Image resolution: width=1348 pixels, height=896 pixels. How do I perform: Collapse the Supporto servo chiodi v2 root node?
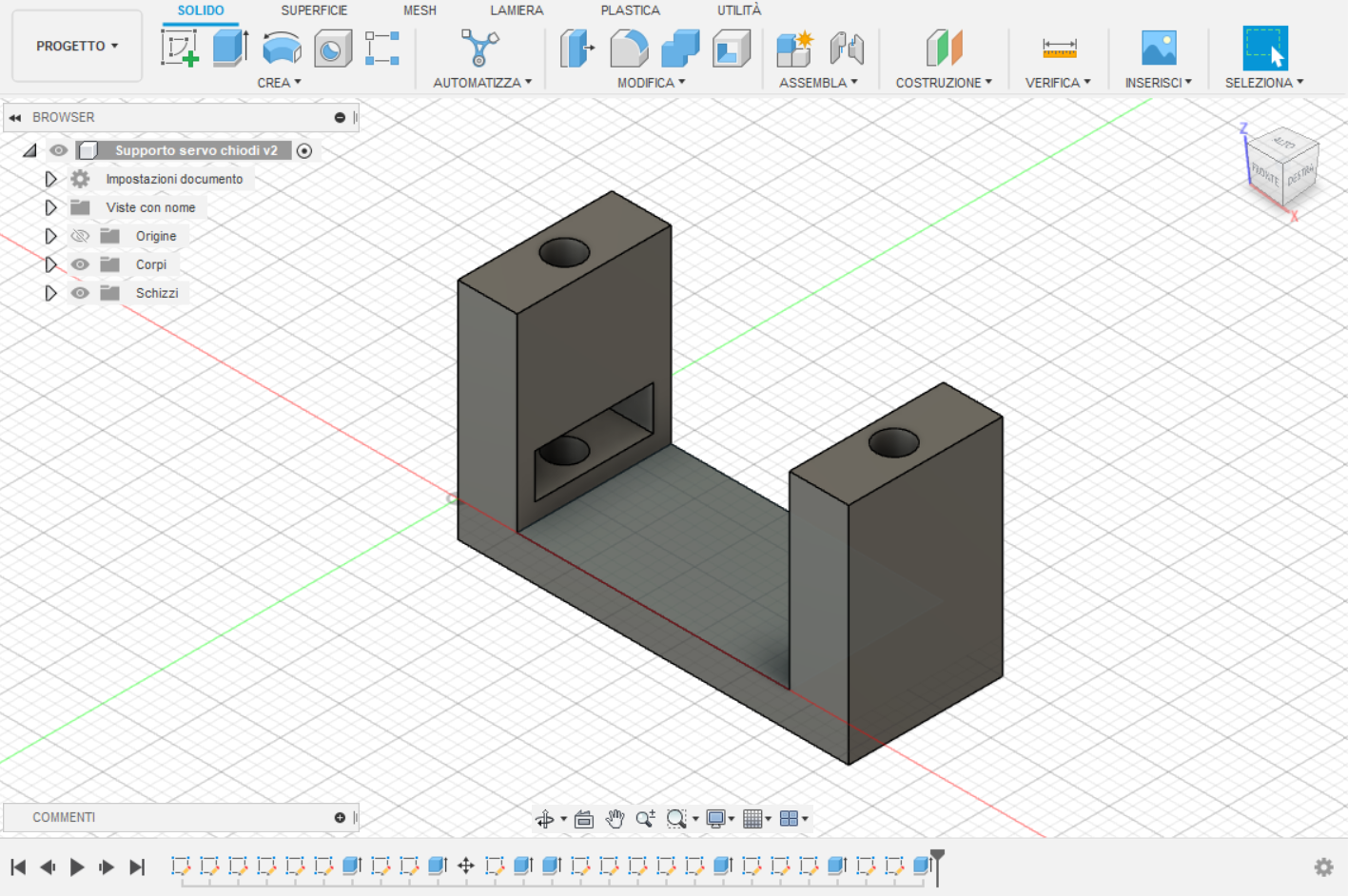30,150
